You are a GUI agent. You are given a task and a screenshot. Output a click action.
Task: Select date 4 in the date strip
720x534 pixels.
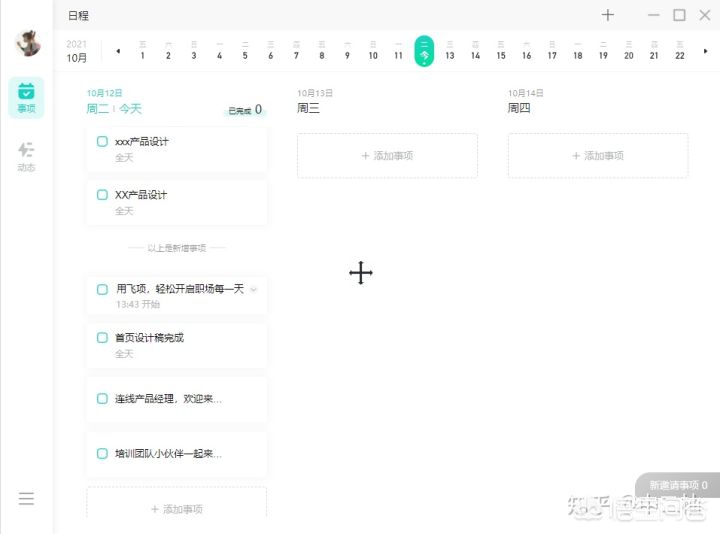coord(219,51)
